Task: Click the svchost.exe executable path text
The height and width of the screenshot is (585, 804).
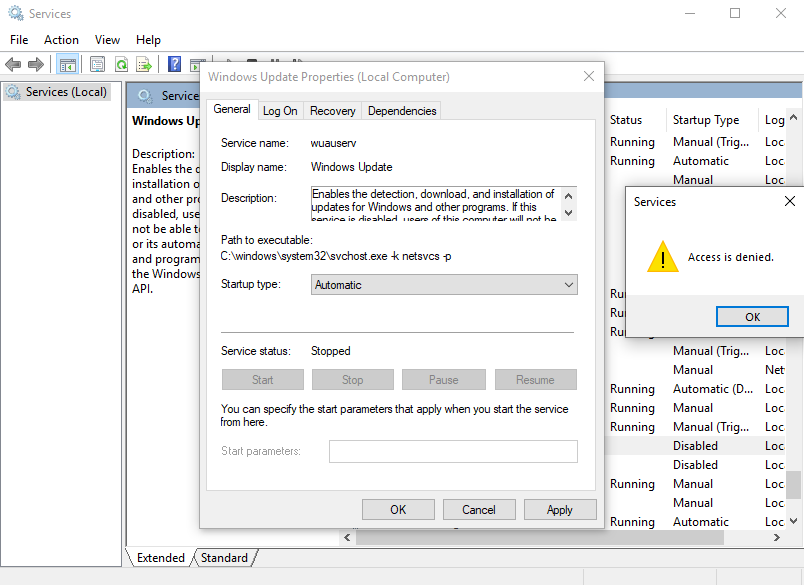Action: point(336,256)
